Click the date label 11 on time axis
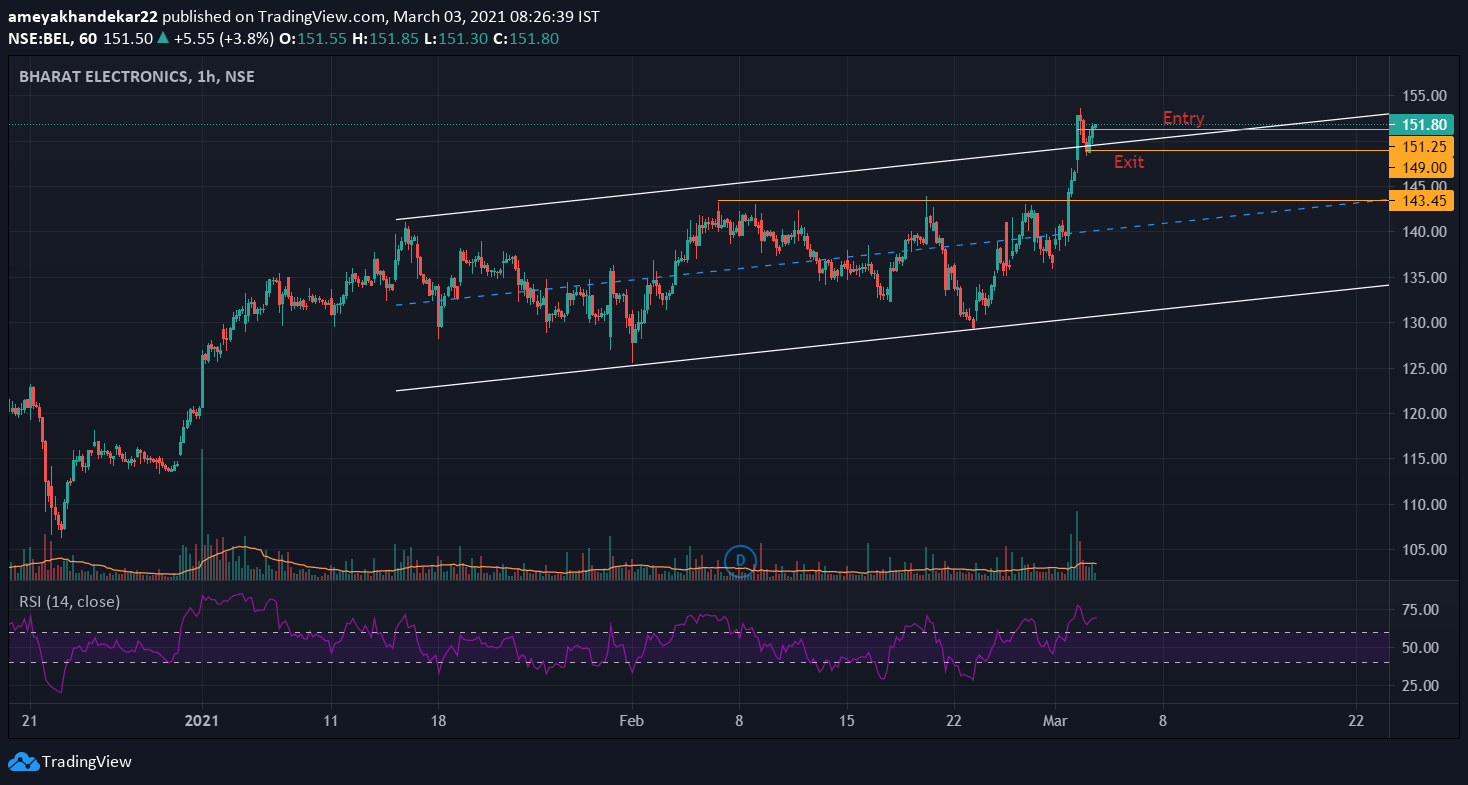The height and width of the screenshot is (785, 1468). coord(331,720)
